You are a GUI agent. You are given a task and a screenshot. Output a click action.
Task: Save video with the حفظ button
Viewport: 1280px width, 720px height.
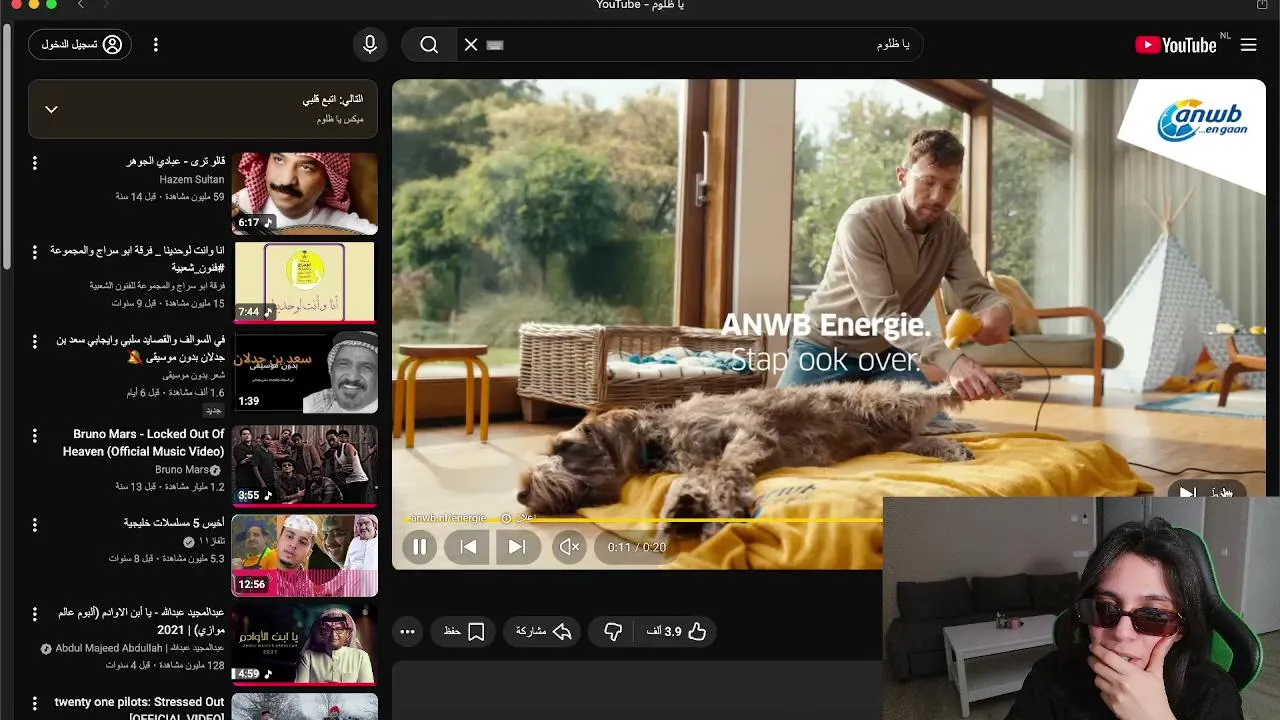click(464, 631)
